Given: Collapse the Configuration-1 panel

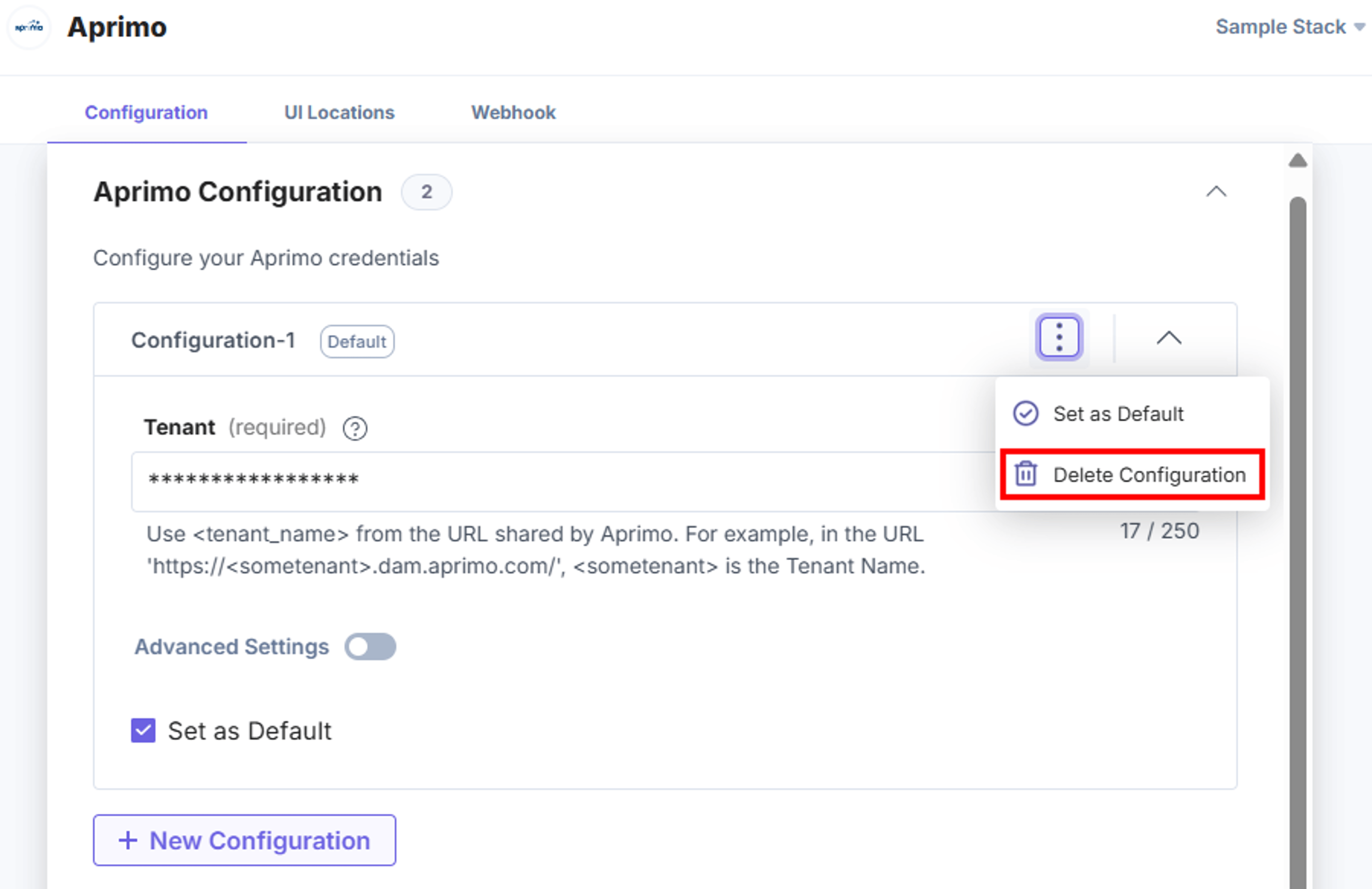Looking at the screenshot, I should coord(1169,338).
